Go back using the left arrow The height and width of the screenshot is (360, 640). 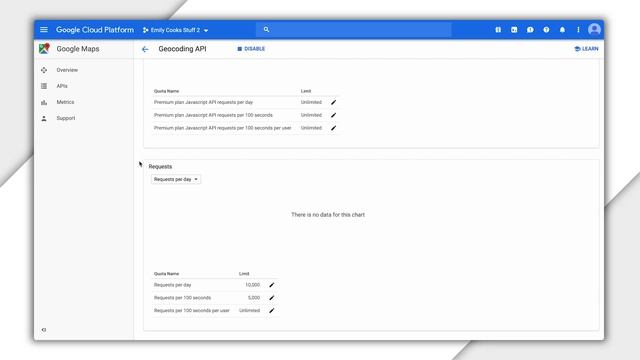coord(145,49)
